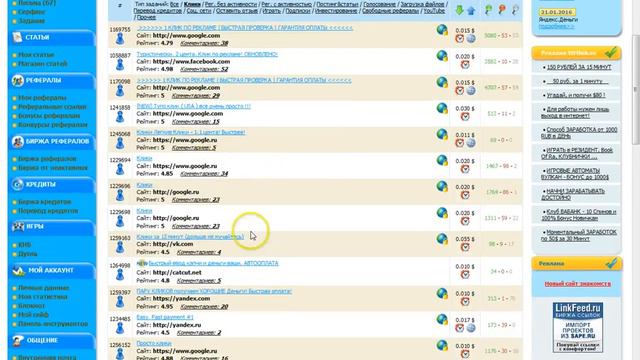This screenshot has height=360, width=640.
Task: Select the 'Все' task type filter
Action: [174, 4]
